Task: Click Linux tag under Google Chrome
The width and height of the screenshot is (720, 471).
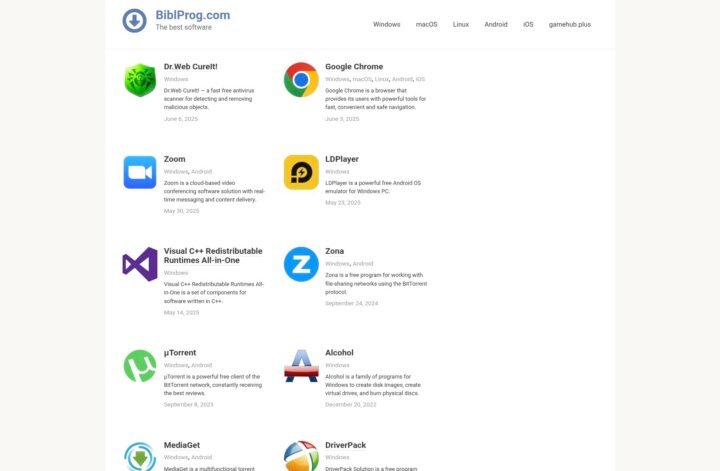Action: pos(382,79)
